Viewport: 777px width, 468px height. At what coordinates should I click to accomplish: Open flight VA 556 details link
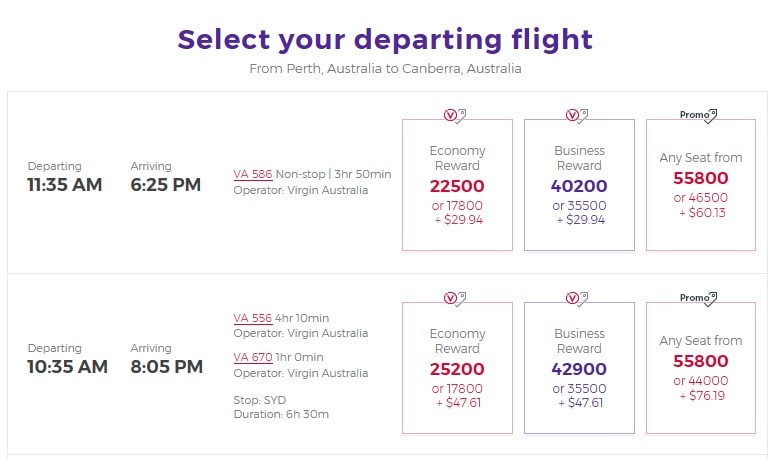coord(253,318)
